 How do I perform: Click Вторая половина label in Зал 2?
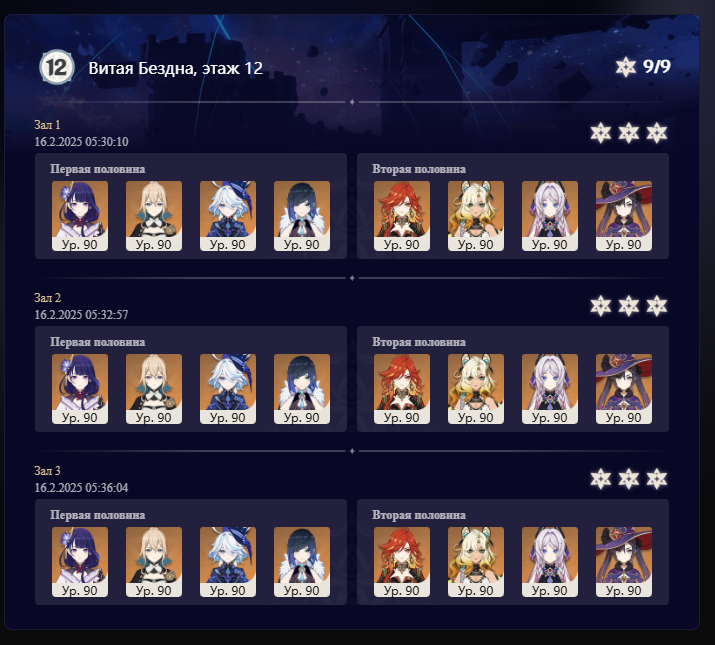pyautogui.click(x=419, y=342)
